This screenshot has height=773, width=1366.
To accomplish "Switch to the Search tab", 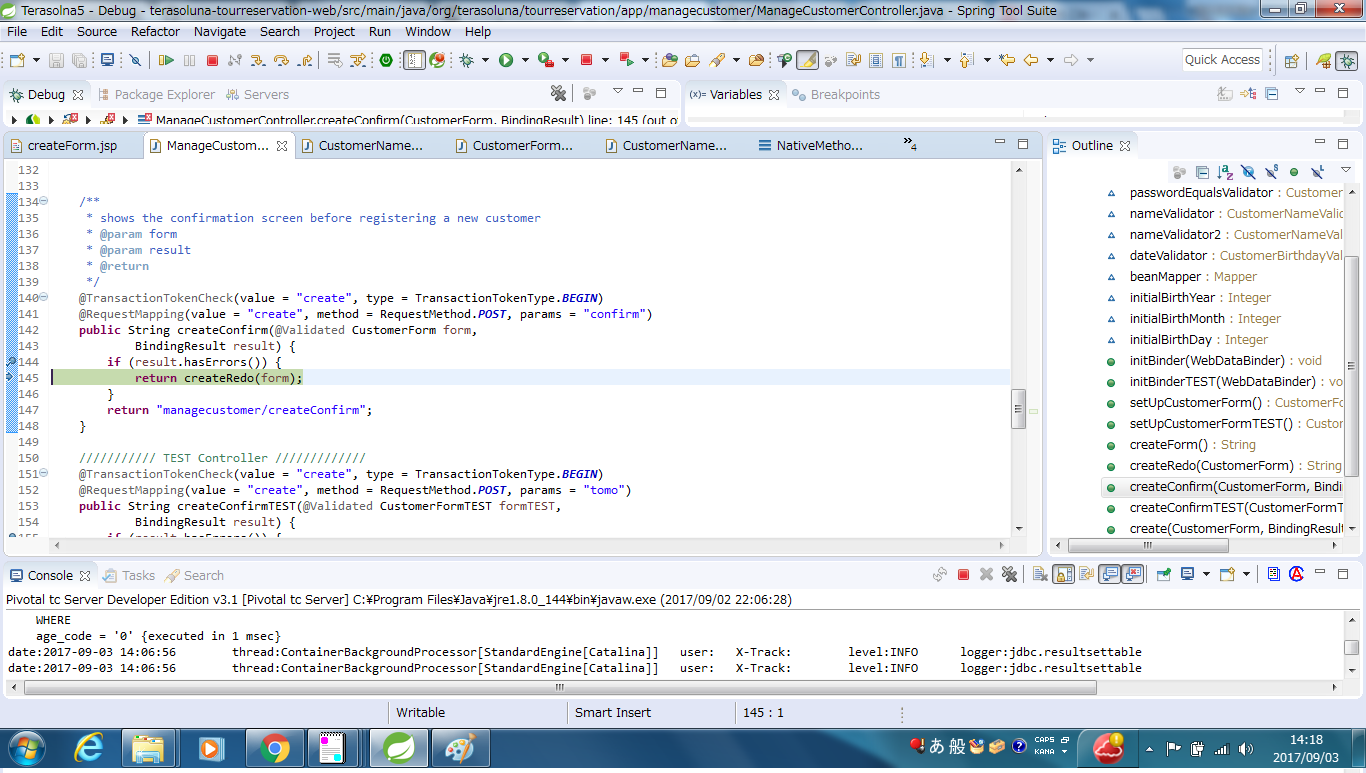I will coord(194,575).
